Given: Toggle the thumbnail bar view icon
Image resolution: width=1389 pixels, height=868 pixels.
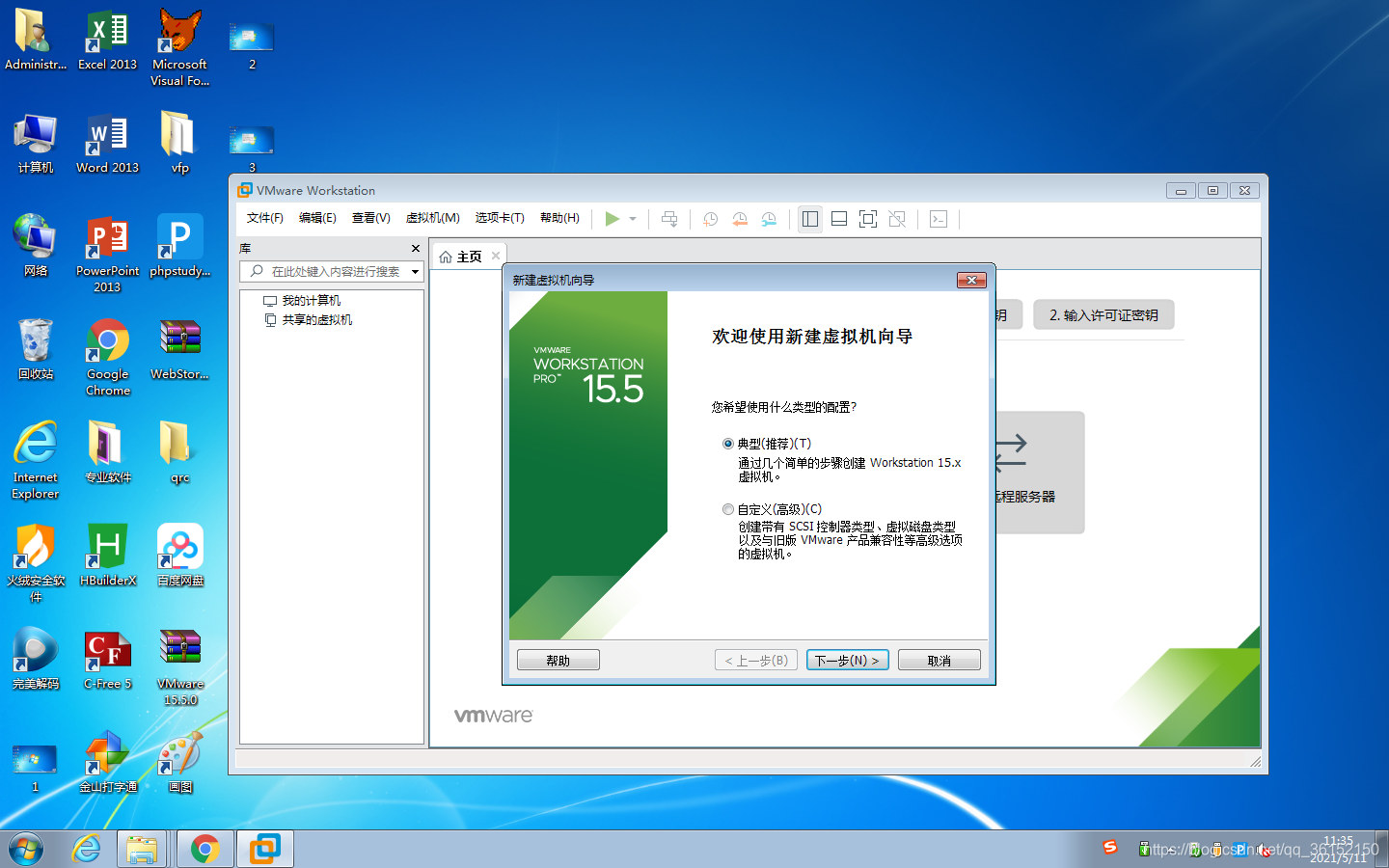Looking at the screenshot, I should 839,219.
